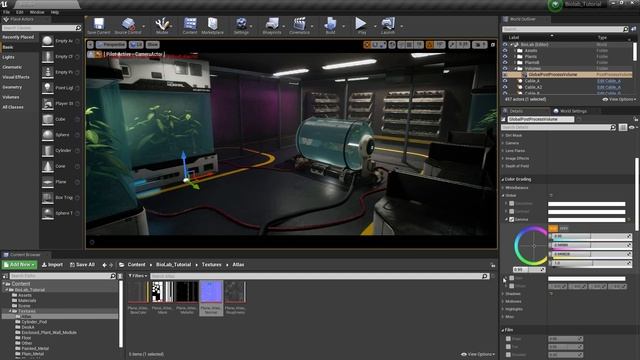Toggle visibility of Plants folder in outliner
Image resolution: width=640 pixels, height=360 pixels.
point(505,57)
